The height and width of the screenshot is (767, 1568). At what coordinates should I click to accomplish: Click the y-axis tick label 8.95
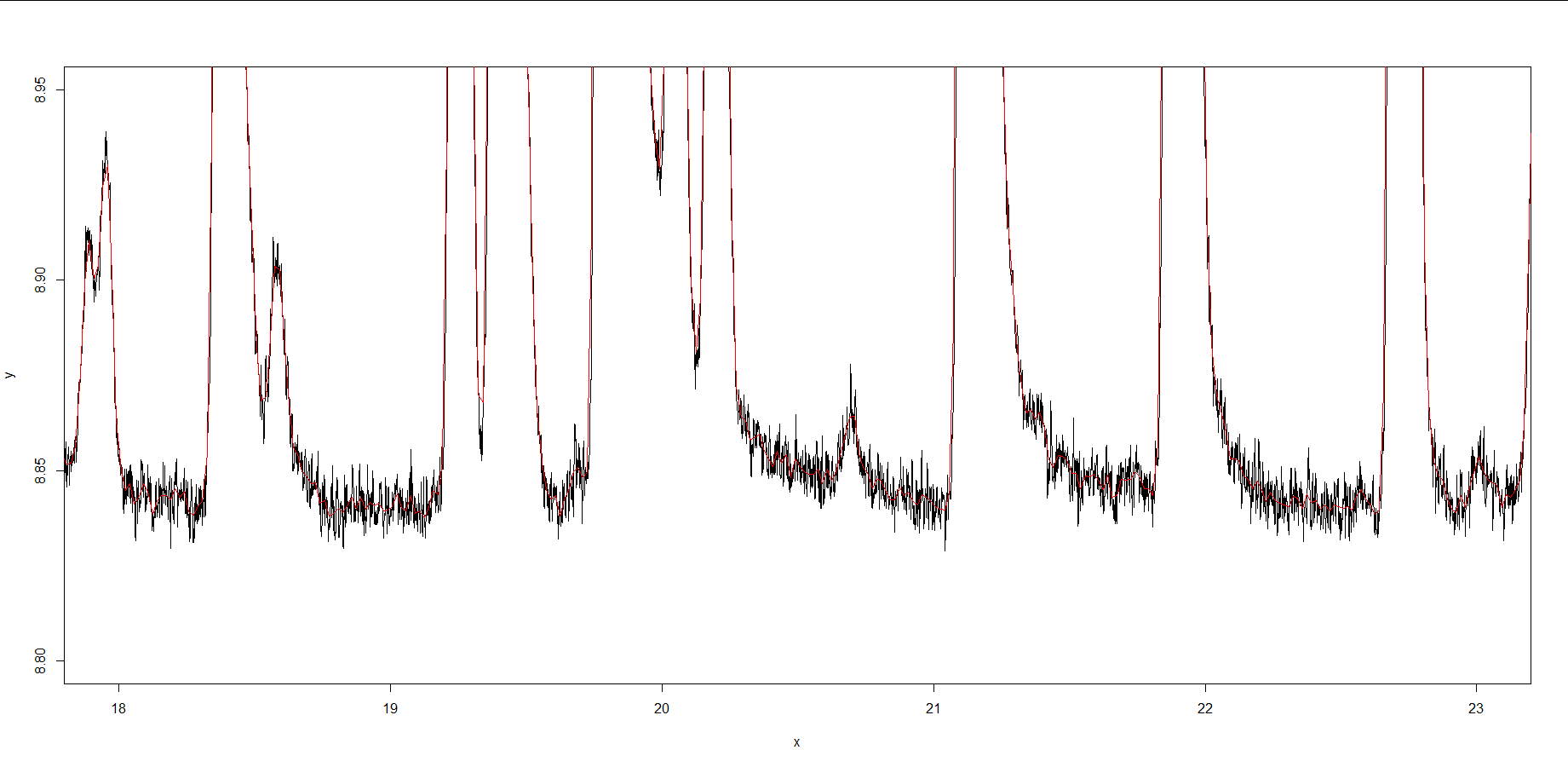pos(39,89)
